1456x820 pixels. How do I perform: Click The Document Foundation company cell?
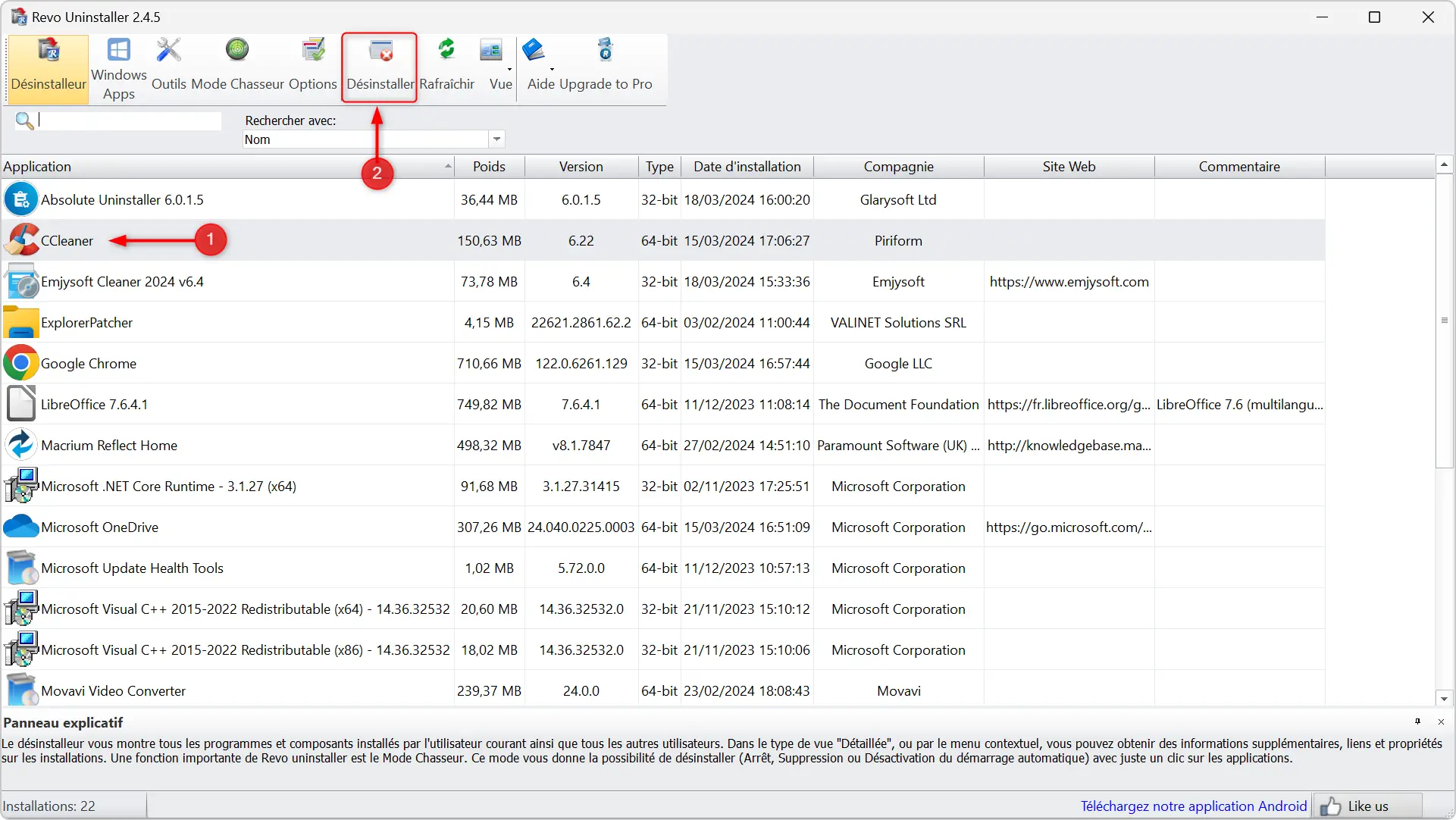tap(898, 405)
